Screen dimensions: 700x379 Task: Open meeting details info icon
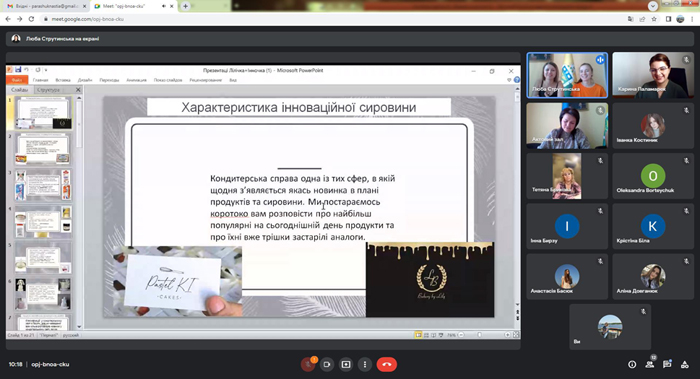tap(632, 364)
